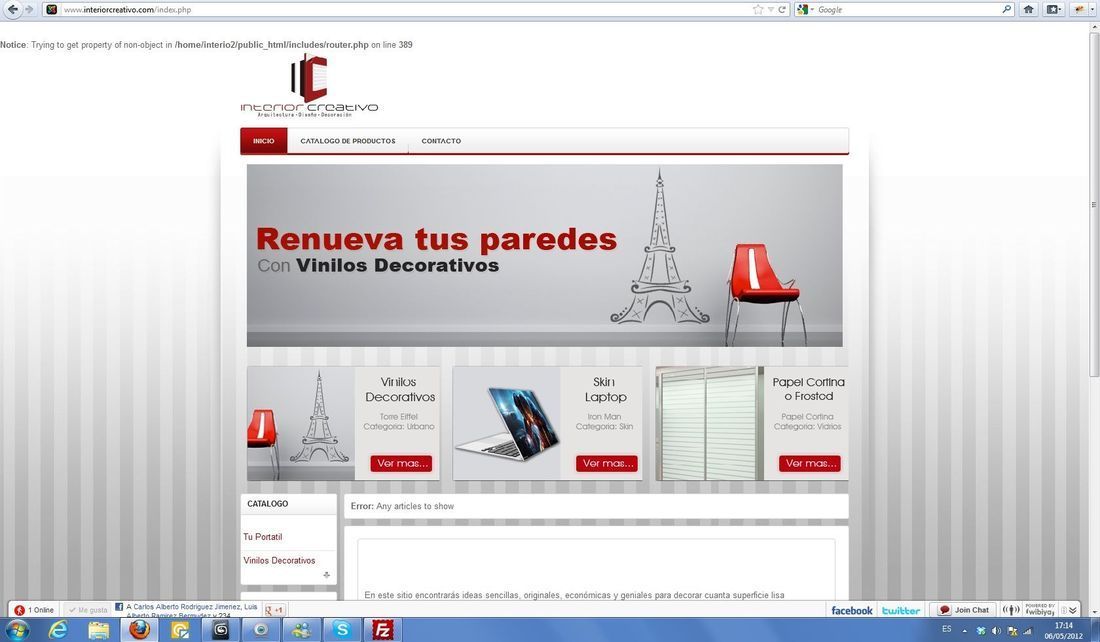Click Ver mas under Vinilos Decorativos
Screen dimensions: 1100x642
tap(401, 463)
